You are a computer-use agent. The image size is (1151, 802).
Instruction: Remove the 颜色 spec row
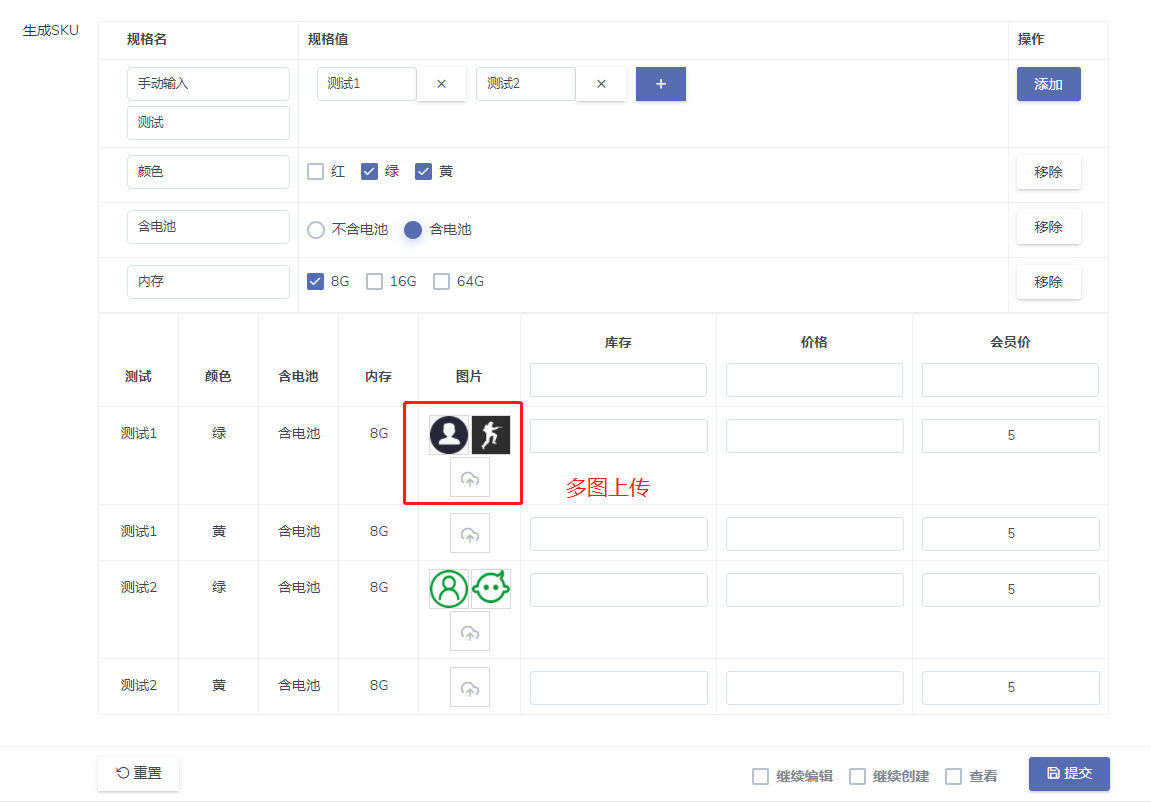pos(1048,172)
